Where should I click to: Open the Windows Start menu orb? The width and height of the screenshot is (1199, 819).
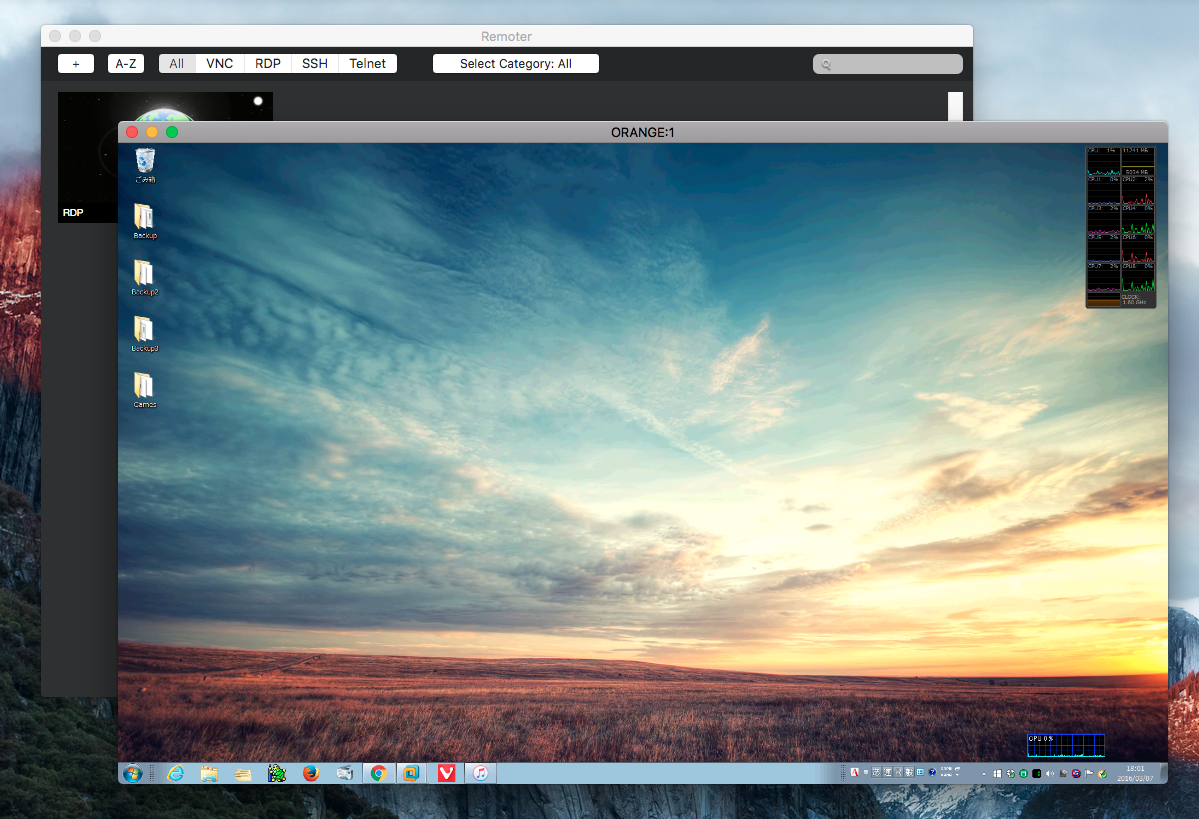click(x=132, y=773)
